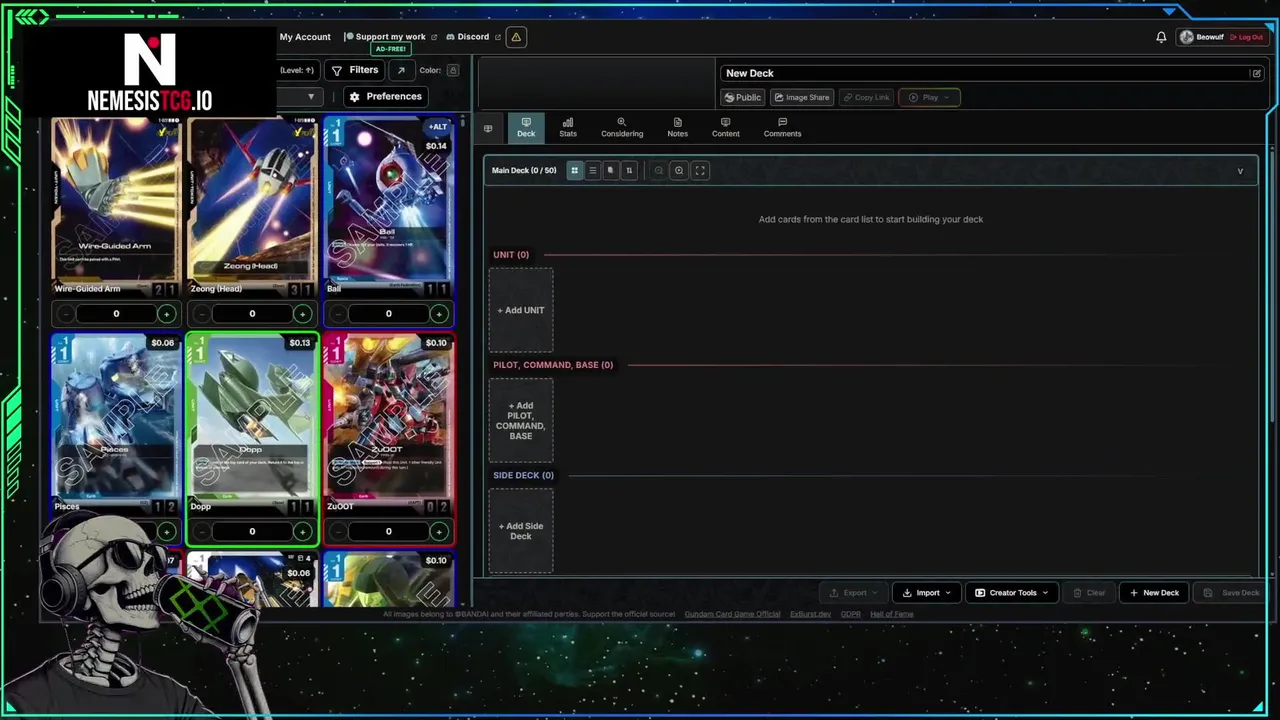The image size is (1280, 720).
Task: Add one Dopp card with plus
Action: point(302,532)
